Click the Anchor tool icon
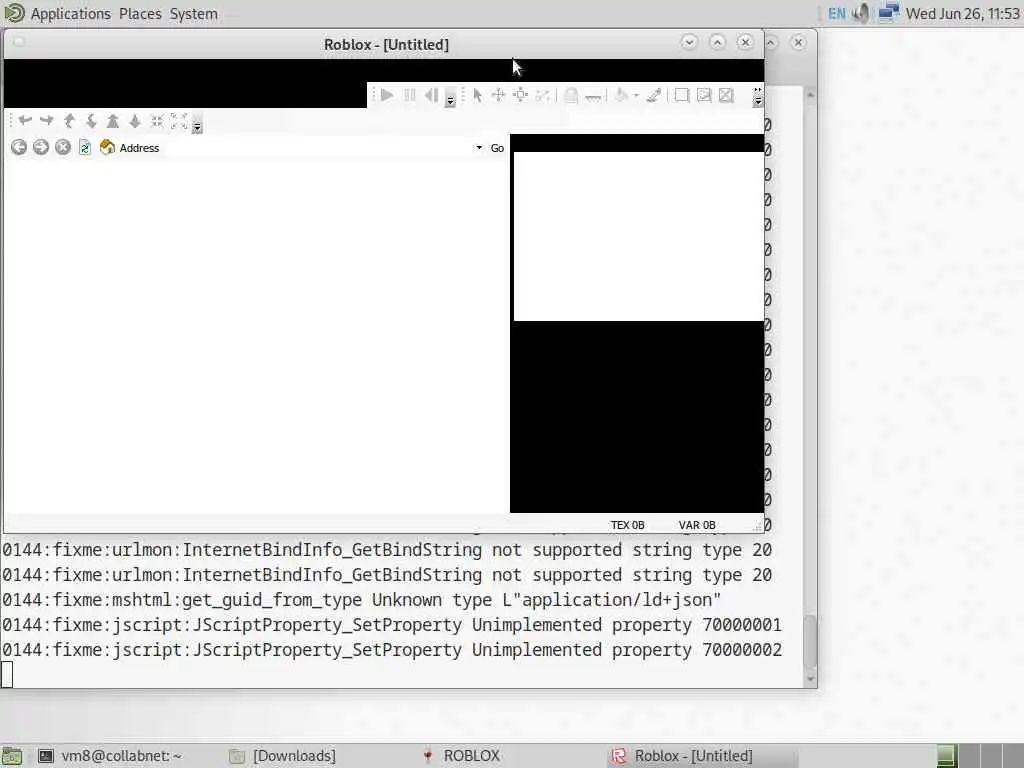1024x768 pixels. pos(593,97)
